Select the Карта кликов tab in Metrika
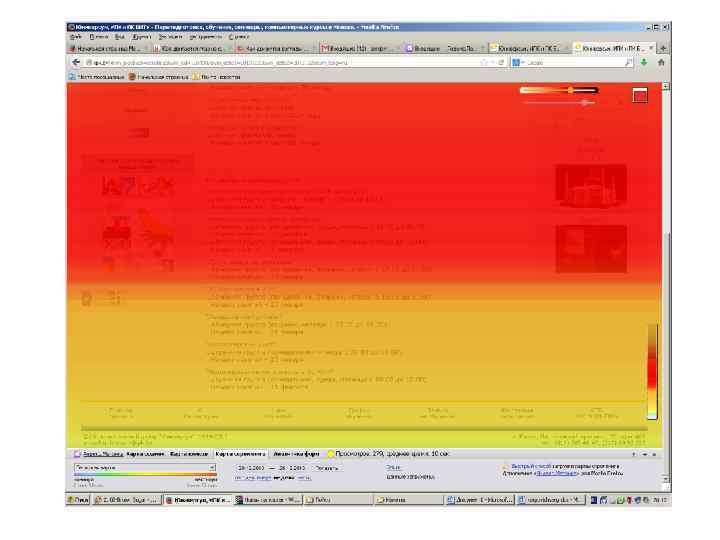 point(189,454)
